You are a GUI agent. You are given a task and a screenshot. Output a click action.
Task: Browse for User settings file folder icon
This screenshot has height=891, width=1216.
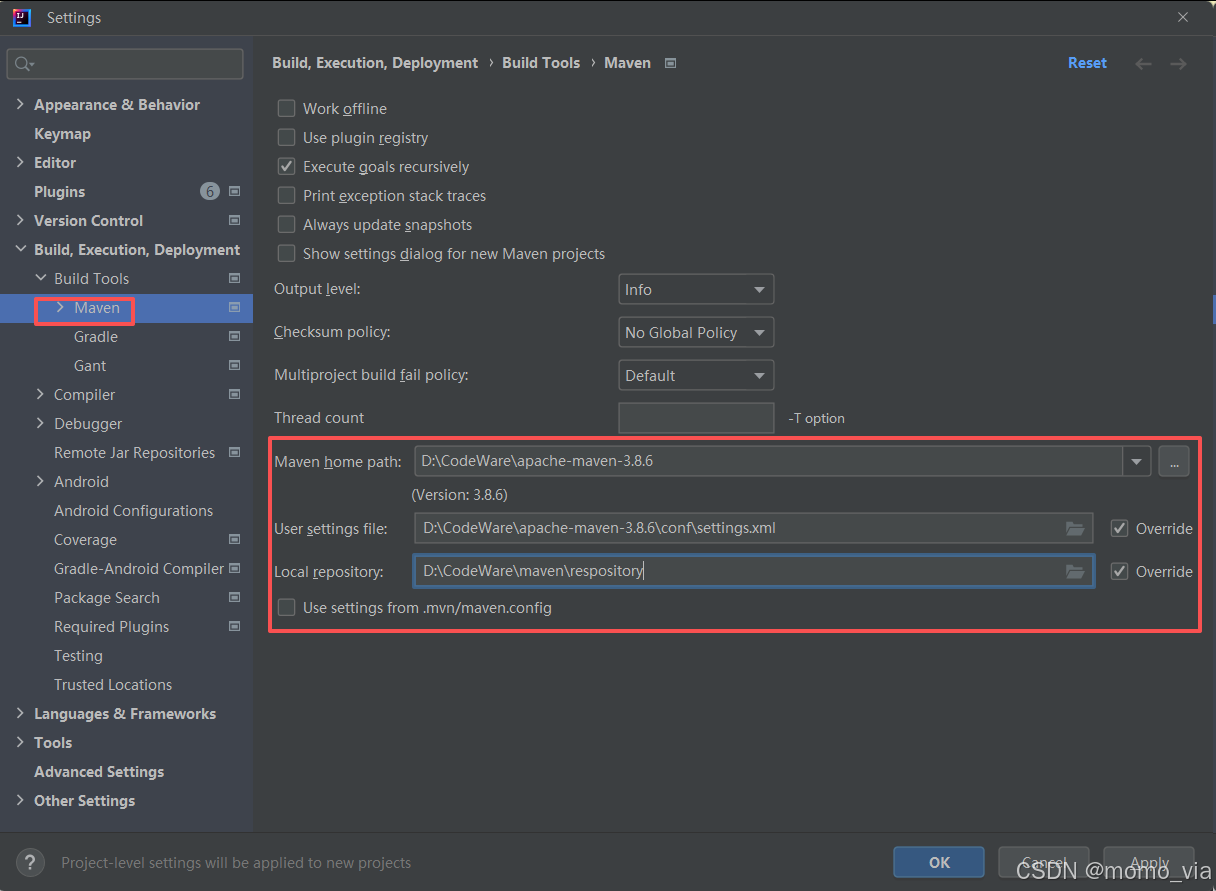click(x=1075, y=528)
